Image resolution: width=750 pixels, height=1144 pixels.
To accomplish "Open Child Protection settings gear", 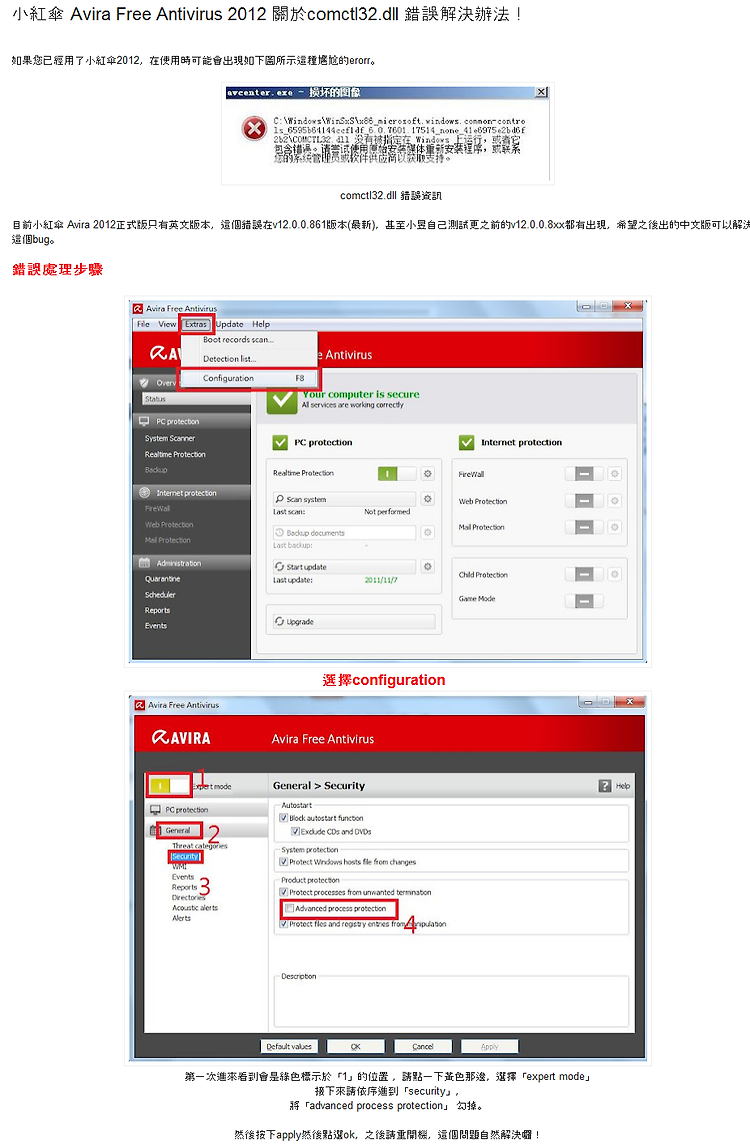I will click(615, 575).
